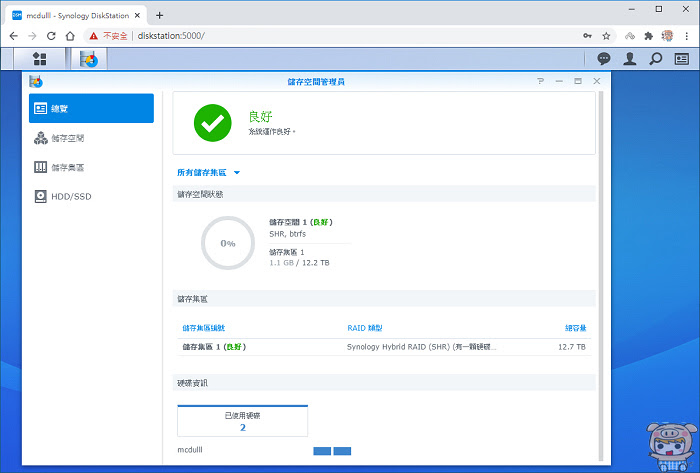
Task: Select 儲存集區 storage pool sidebar item
Action: point(91,167)
